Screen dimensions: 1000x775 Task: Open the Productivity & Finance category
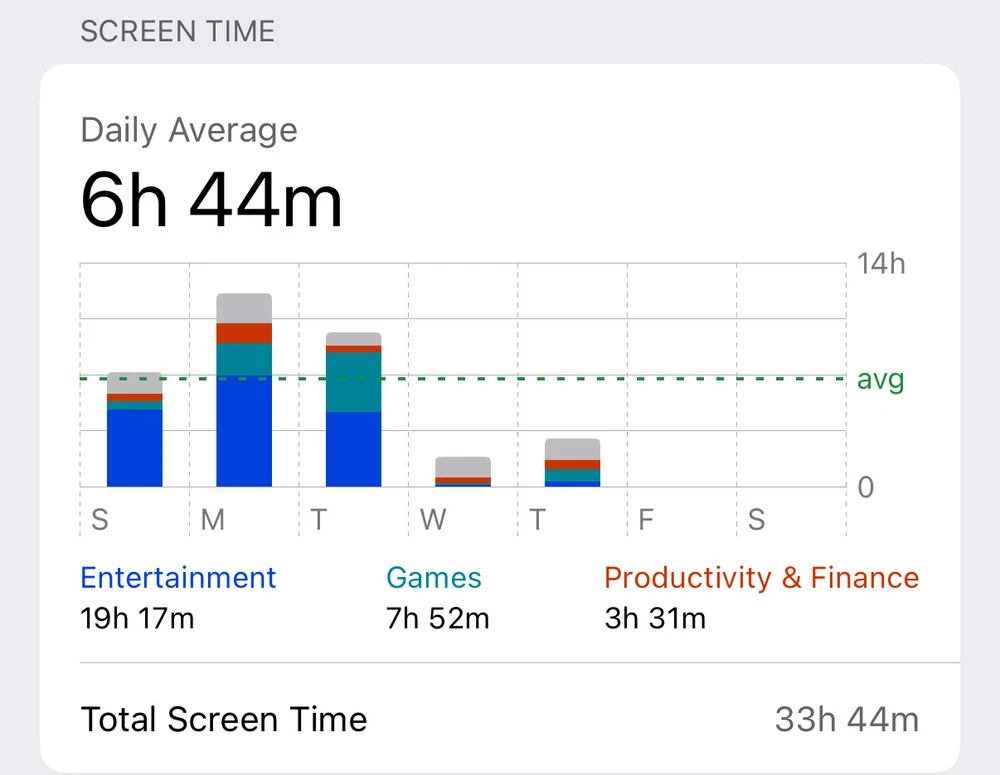point(761,578)
